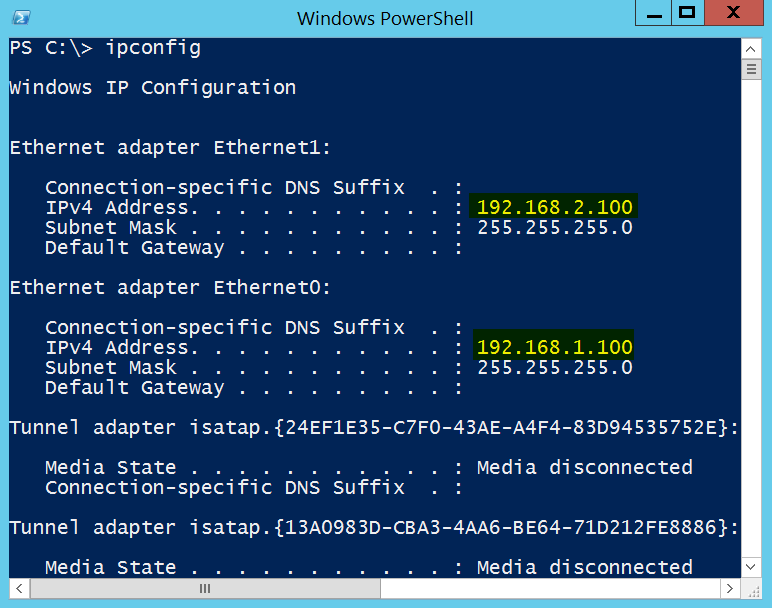Click the horizontal scrollbar right arrow
Image resolution: width=772 pixels, height=608 pixels.
(x=731, y=588)
